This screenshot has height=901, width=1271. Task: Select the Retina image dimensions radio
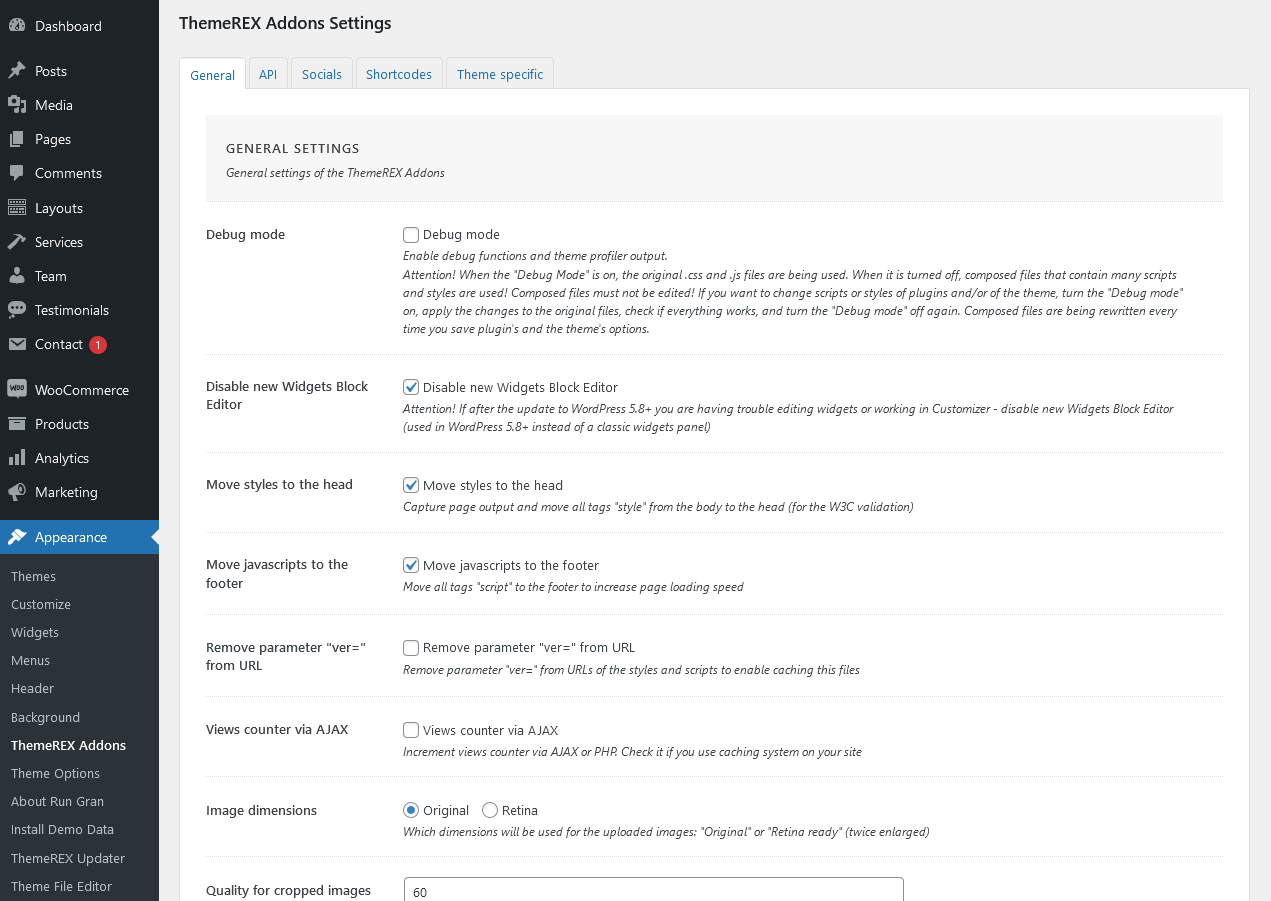tap(490, 810)
